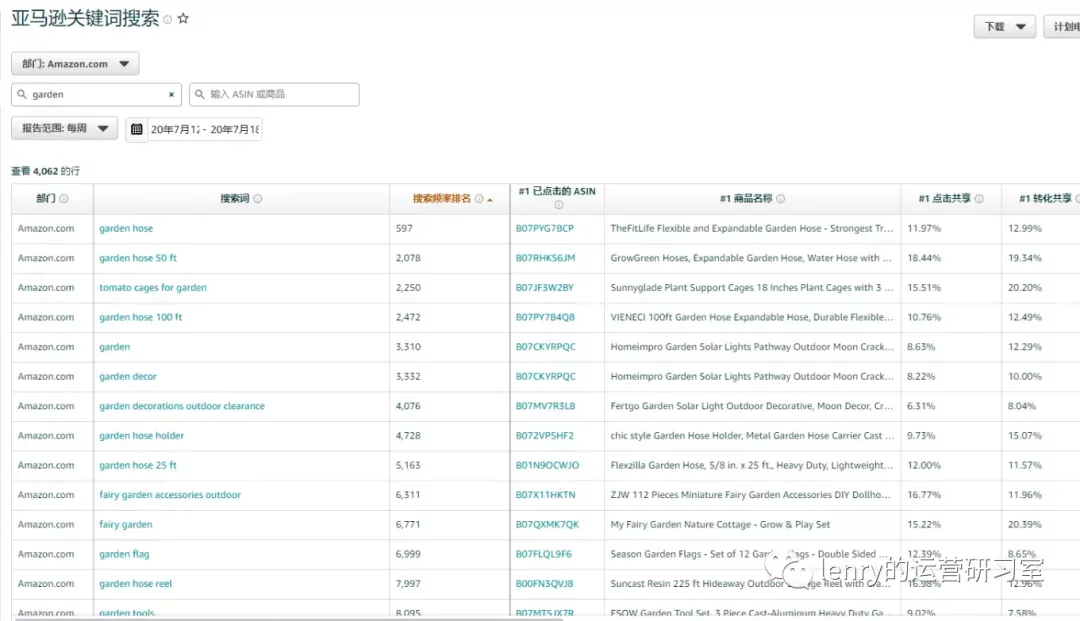Open the 报告范围: 每周 dropdown
1080x621 pixels.
coord(65,128)
